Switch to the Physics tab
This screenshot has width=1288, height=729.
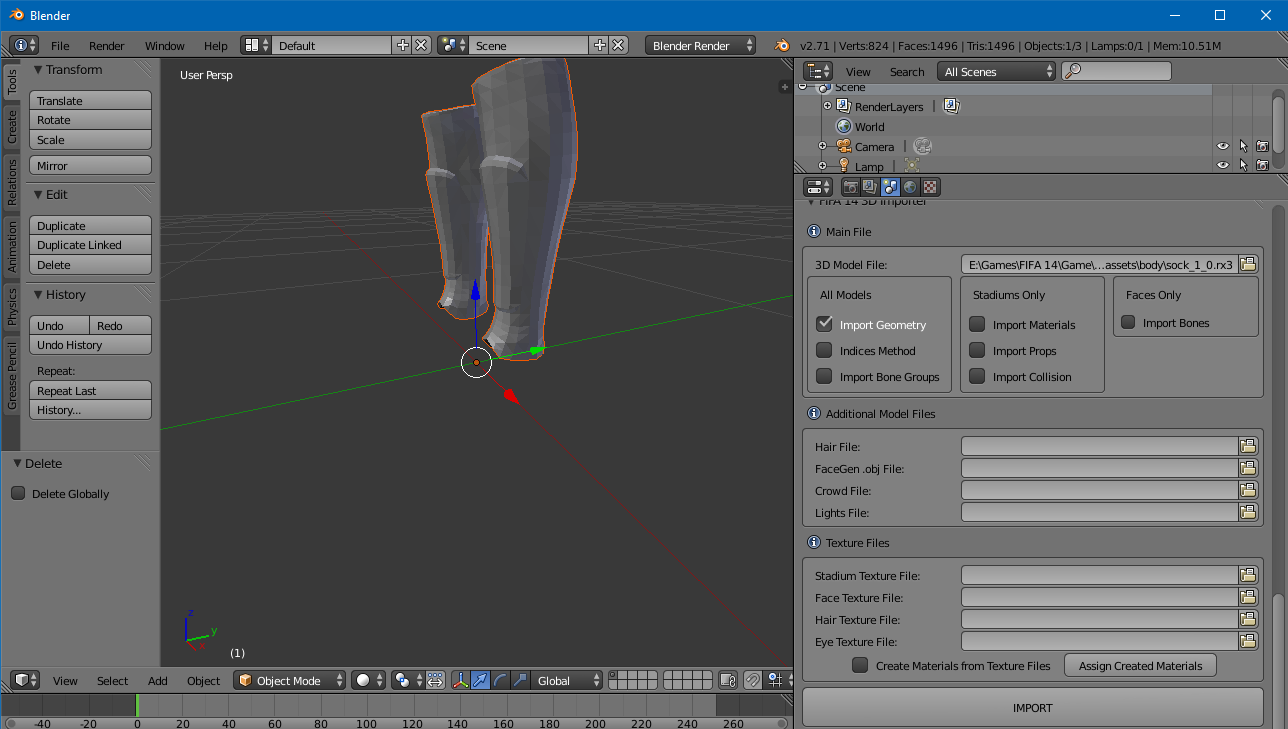click(12, 305)
